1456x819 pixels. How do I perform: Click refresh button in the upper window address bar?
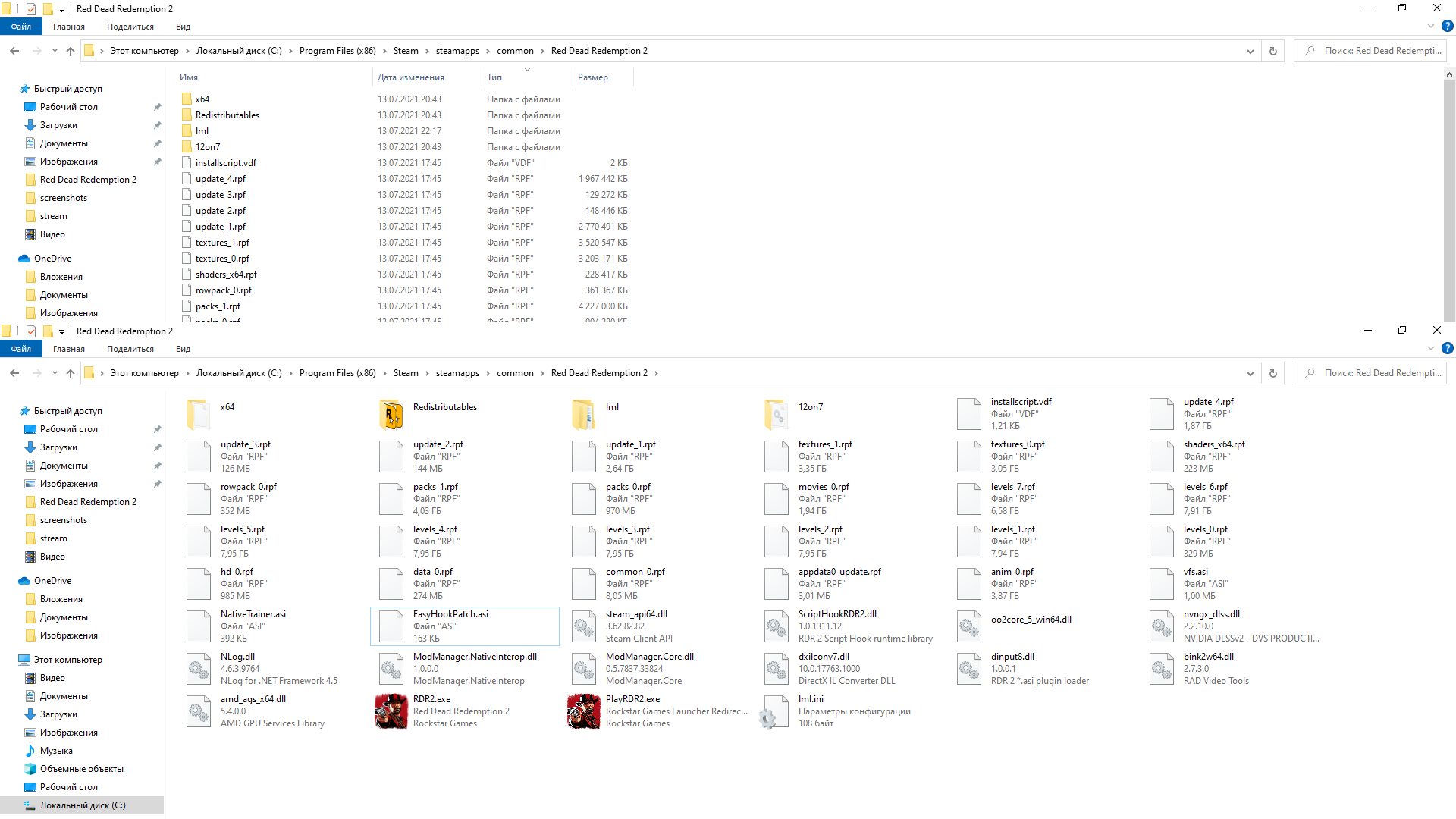(x=1273, y=51)
